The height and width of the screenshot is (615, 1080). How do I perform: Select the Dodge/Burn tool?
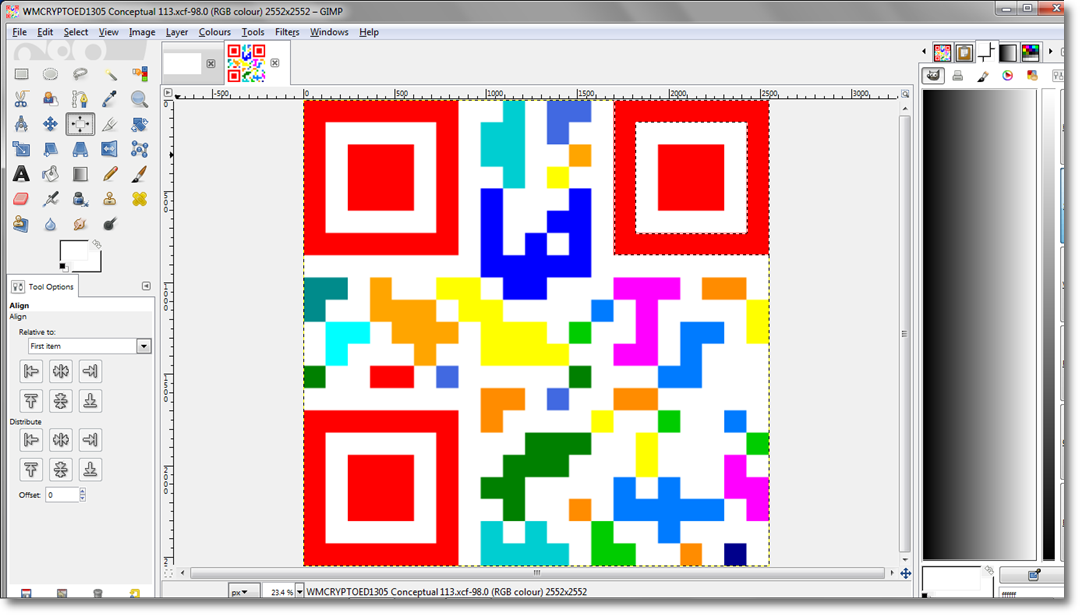point(110,224)
